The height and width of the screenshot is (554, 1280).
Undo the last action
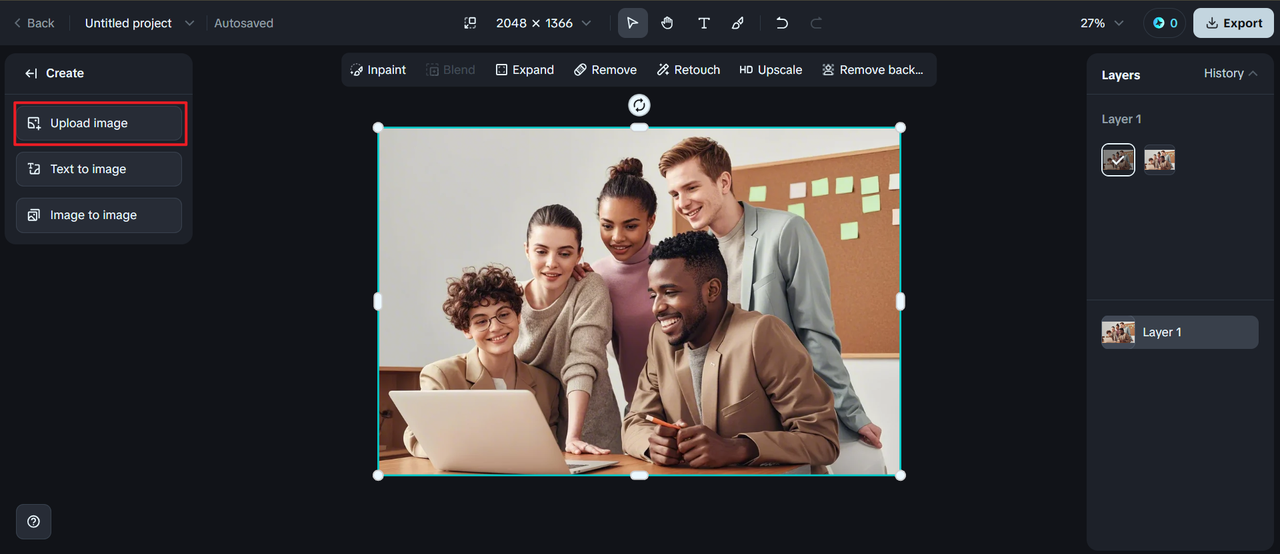coord(782,23)
